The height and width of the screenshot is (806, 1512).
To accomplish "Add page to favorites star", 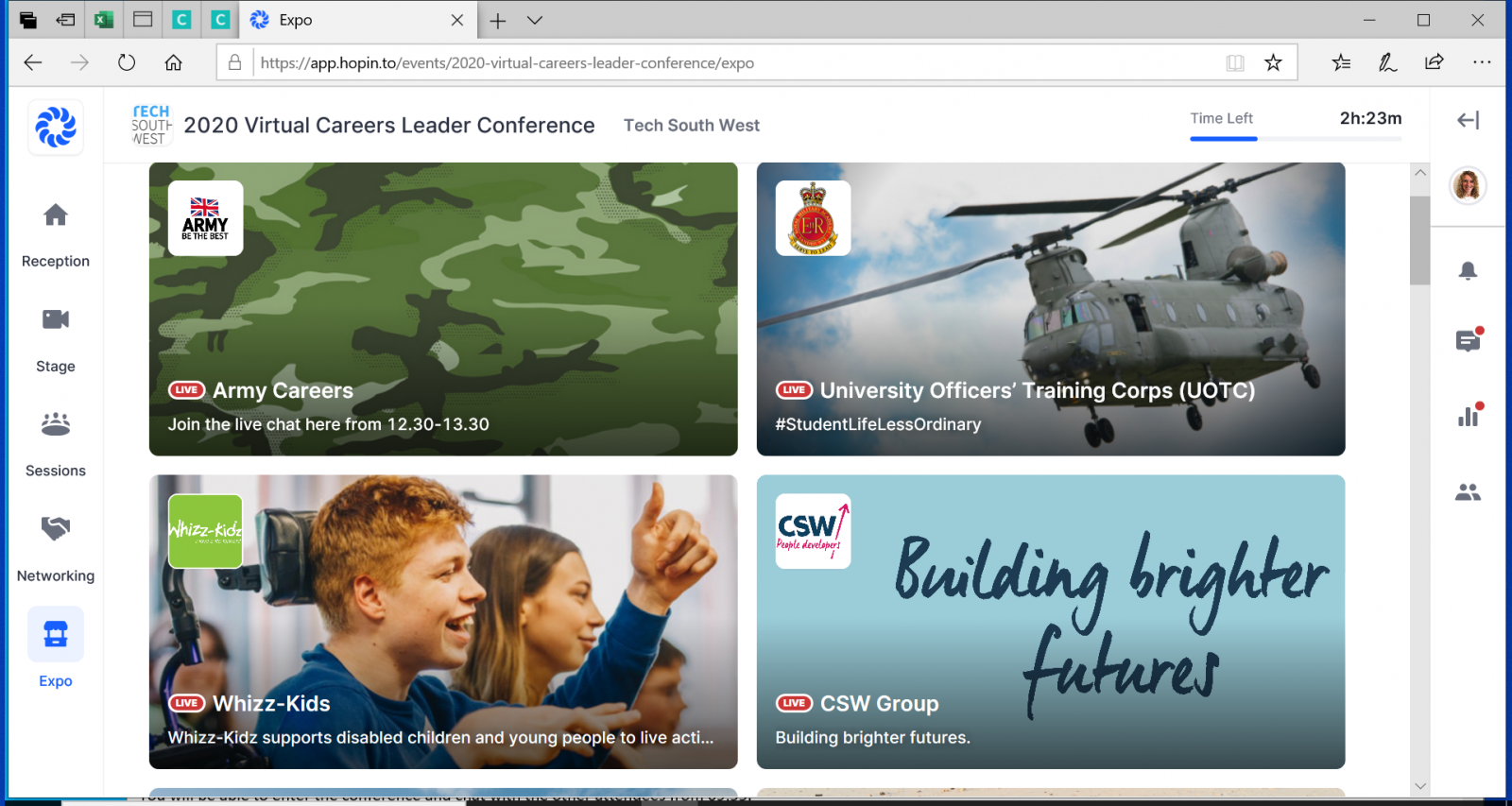I will (1273, 63).
